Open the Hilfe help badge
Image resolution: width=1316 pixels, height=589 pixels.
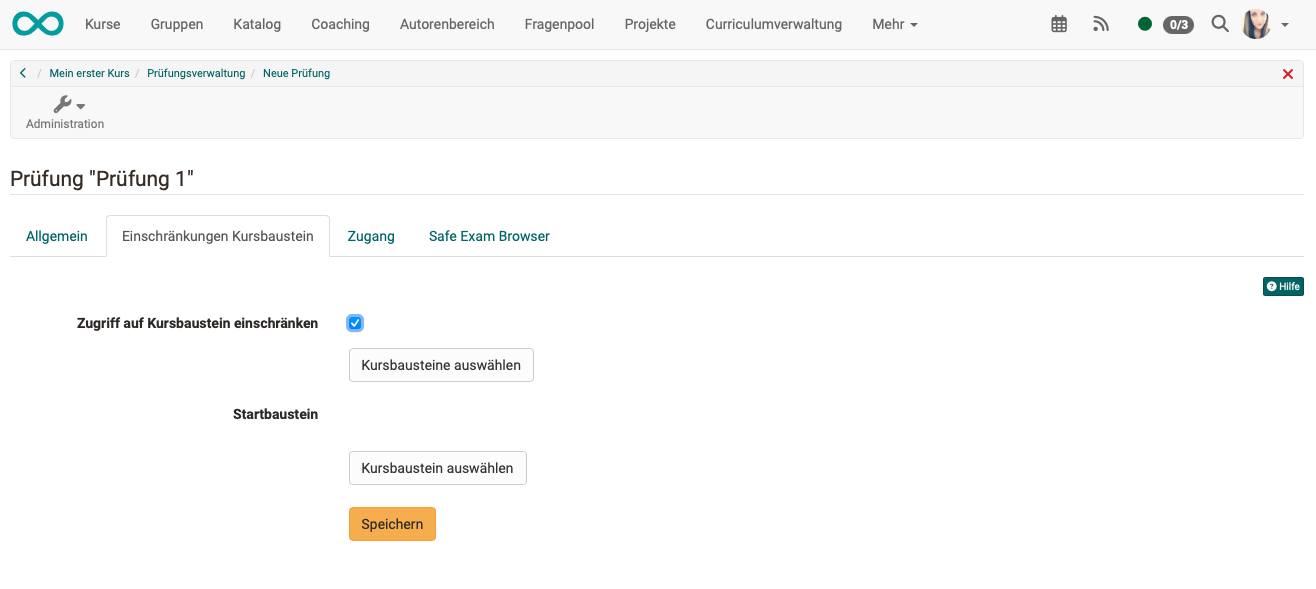(1283, 286)
